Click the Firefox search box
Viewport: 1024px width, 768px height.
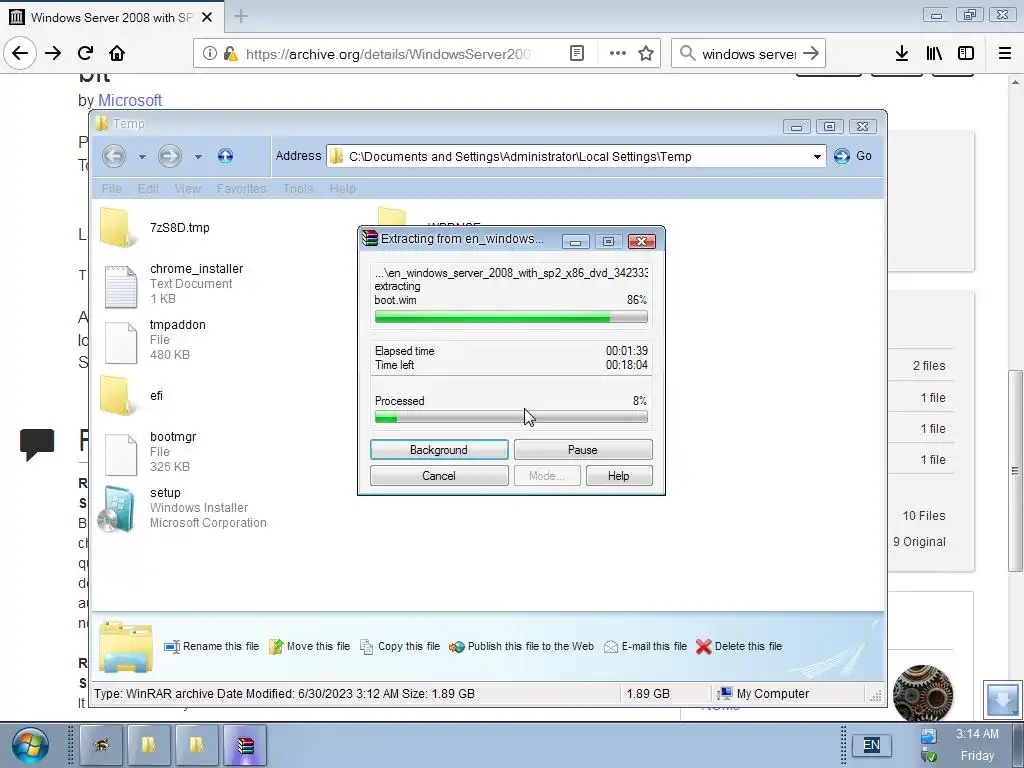point(747,54)
